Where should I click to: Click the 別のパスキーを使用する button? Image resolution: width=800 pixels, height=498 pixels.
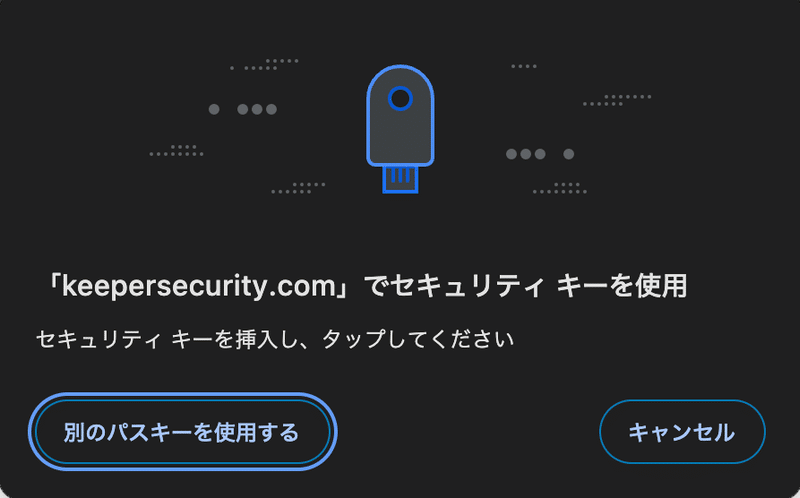(x=182, y=432)
